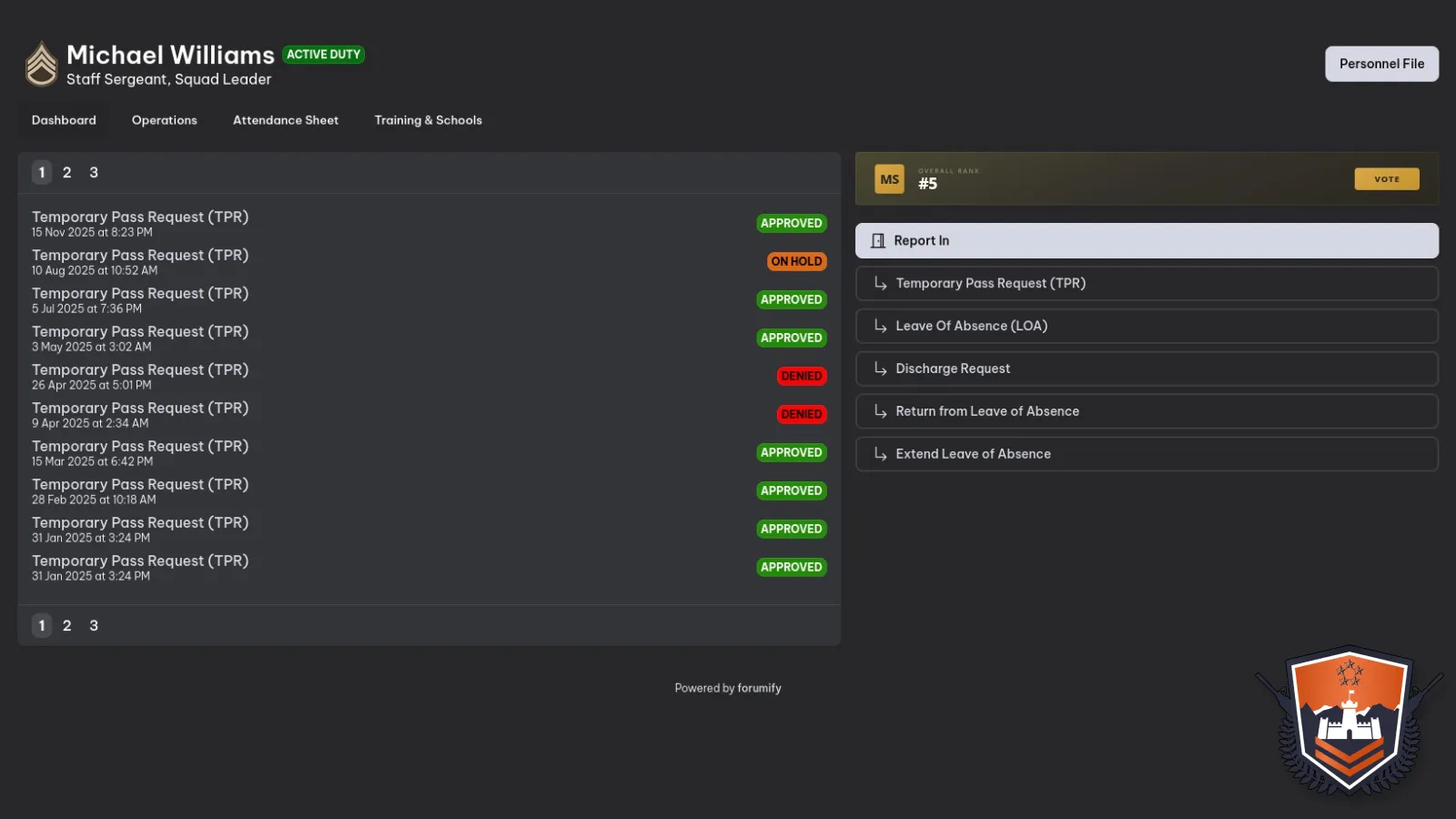Open the 15 Nov 2025 pass request
Screen dimensions: 1456x819
tap(140, 217)
